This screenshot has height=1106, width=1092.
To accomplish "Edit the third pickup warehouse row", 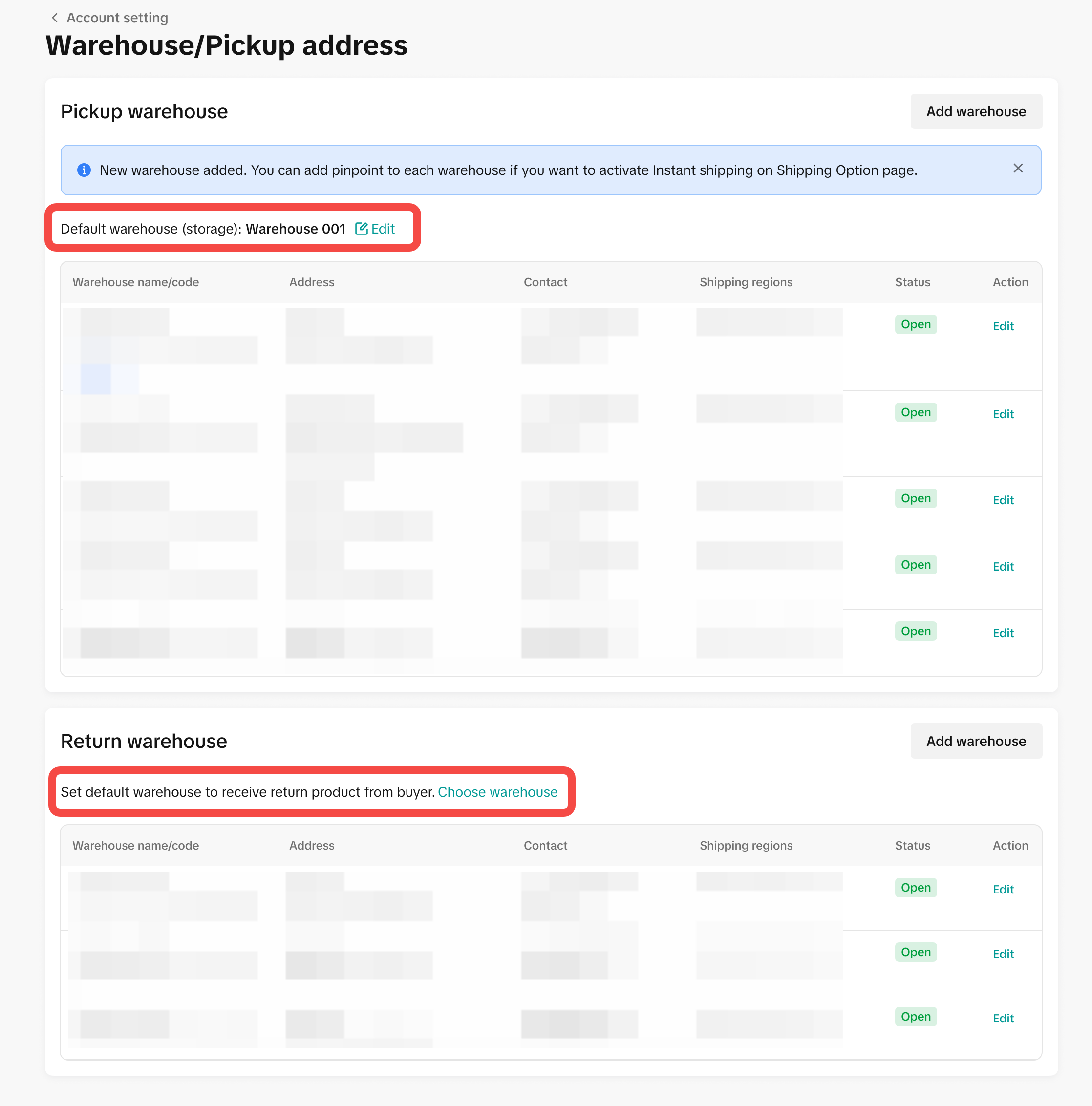I will tap(1003, 500).
